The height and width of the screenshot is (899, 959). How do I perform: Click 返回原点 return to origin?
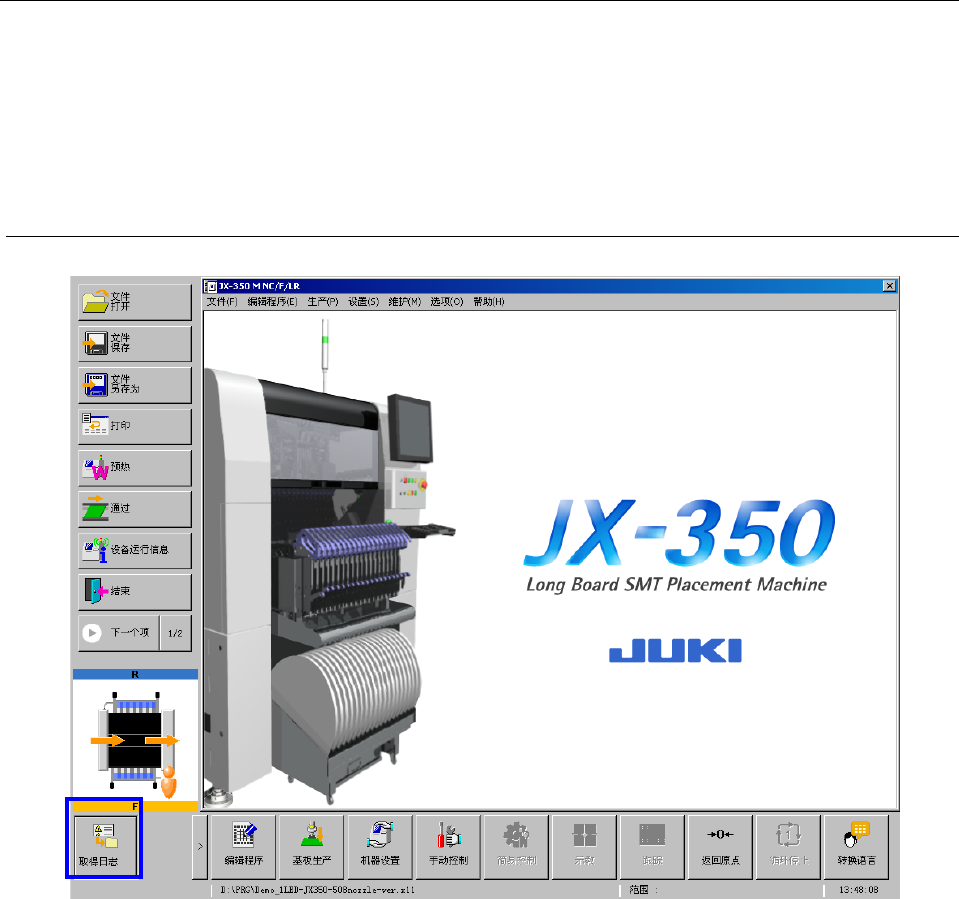[x=720, y=846]
